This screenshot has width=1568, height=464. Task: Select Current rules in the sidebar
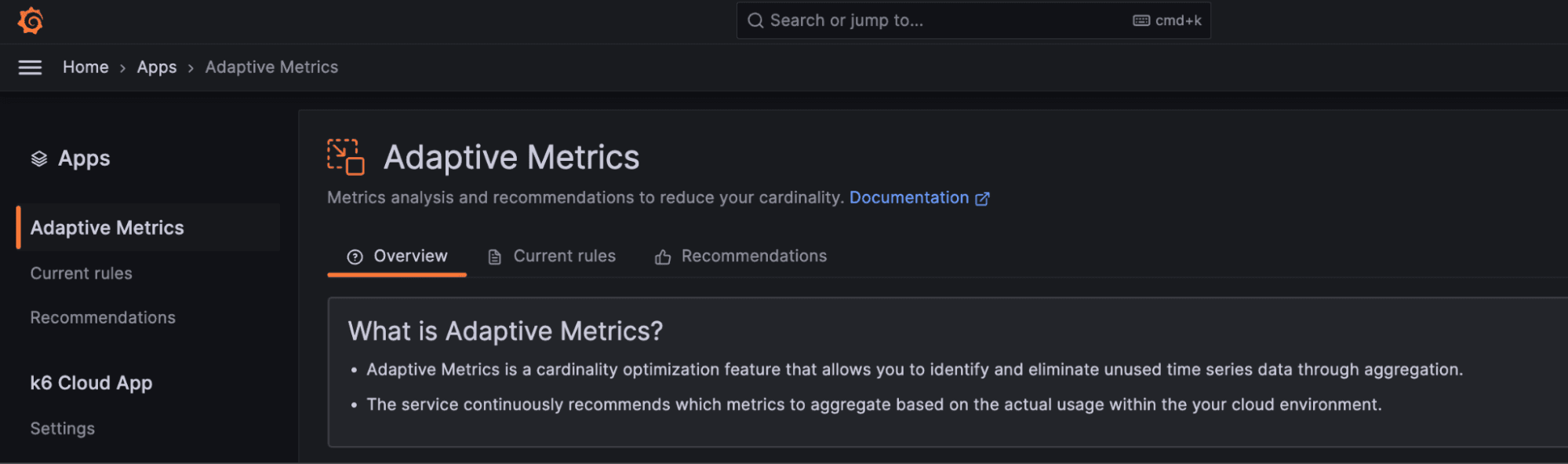coord(81,272)
